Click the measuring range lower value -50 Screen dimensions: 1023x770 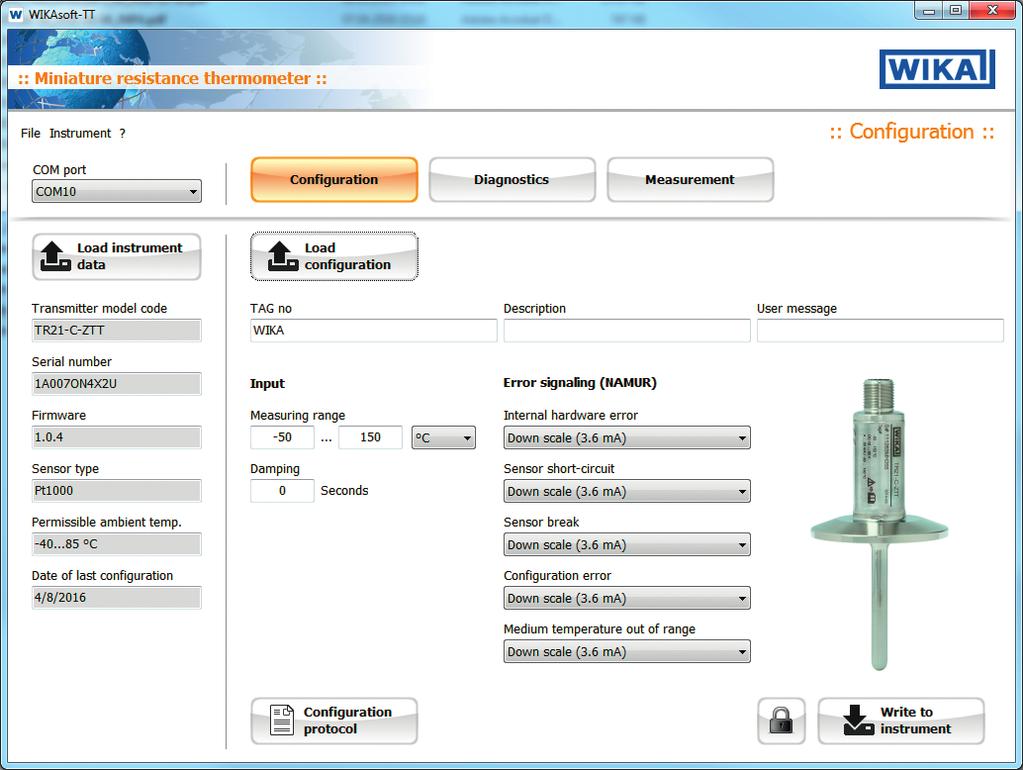point(282,437)
